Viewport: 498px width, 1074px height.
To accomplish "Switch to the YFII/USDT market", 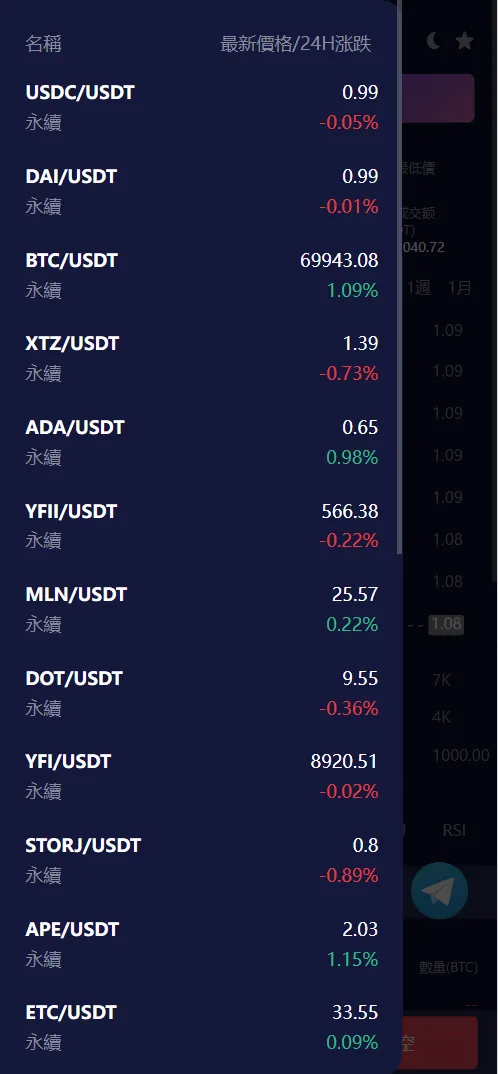I will click(x=201, y=525).
